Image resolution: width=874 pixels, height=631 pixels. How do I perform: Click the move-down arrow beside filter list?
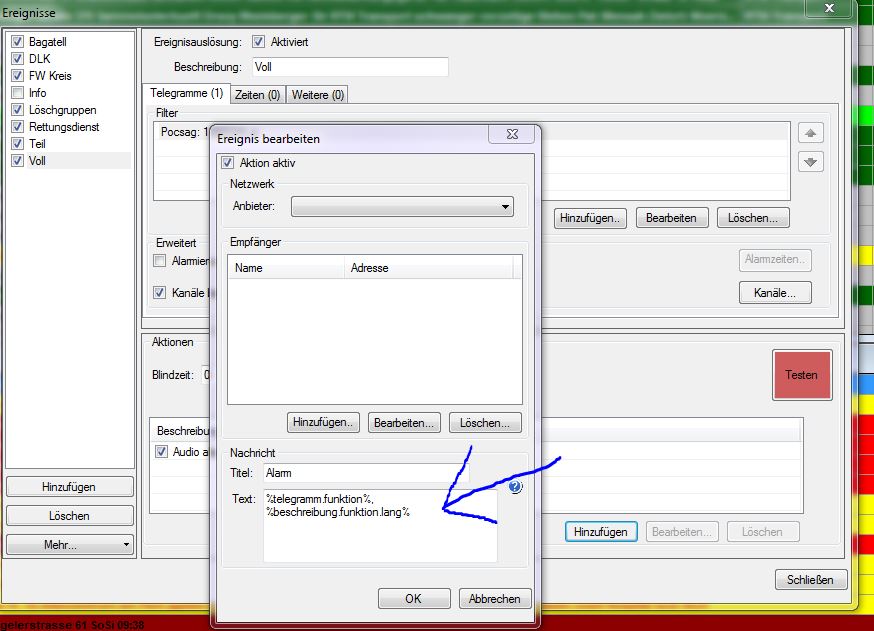pos(810,162)
